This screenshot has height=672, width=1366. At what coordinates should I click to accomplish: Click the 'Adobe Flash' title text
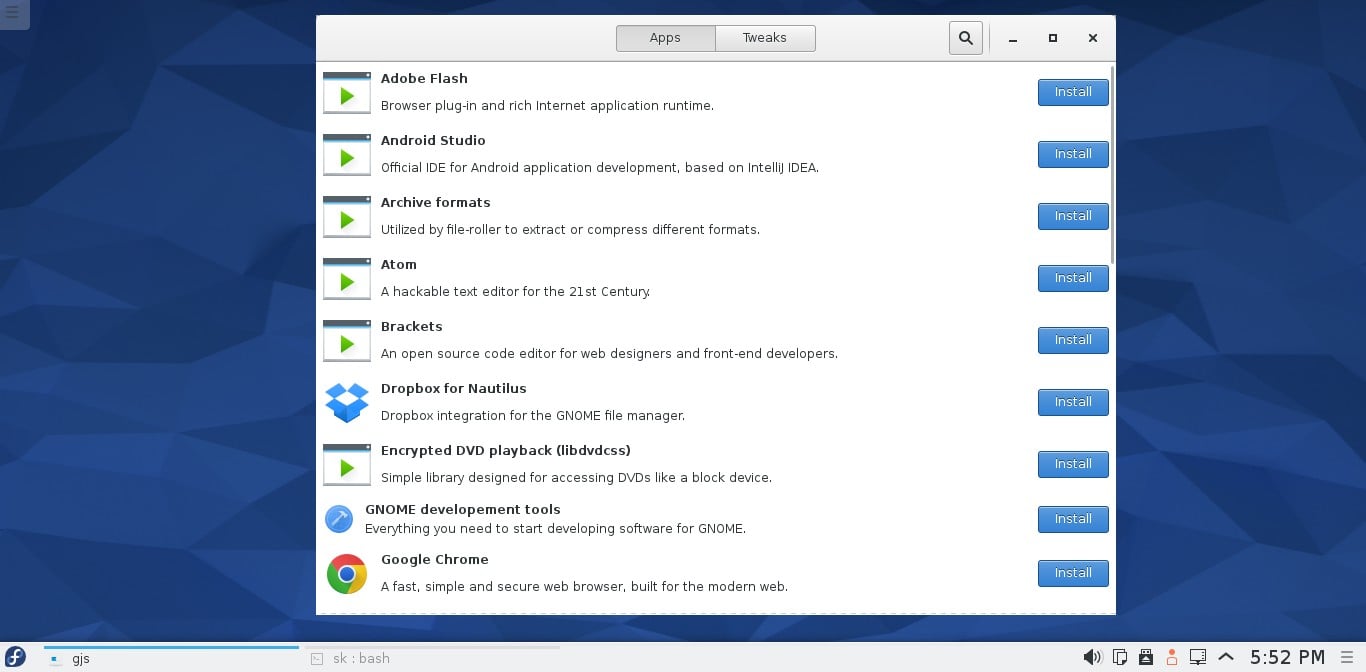pyautogui.click(x=424, y=78)
